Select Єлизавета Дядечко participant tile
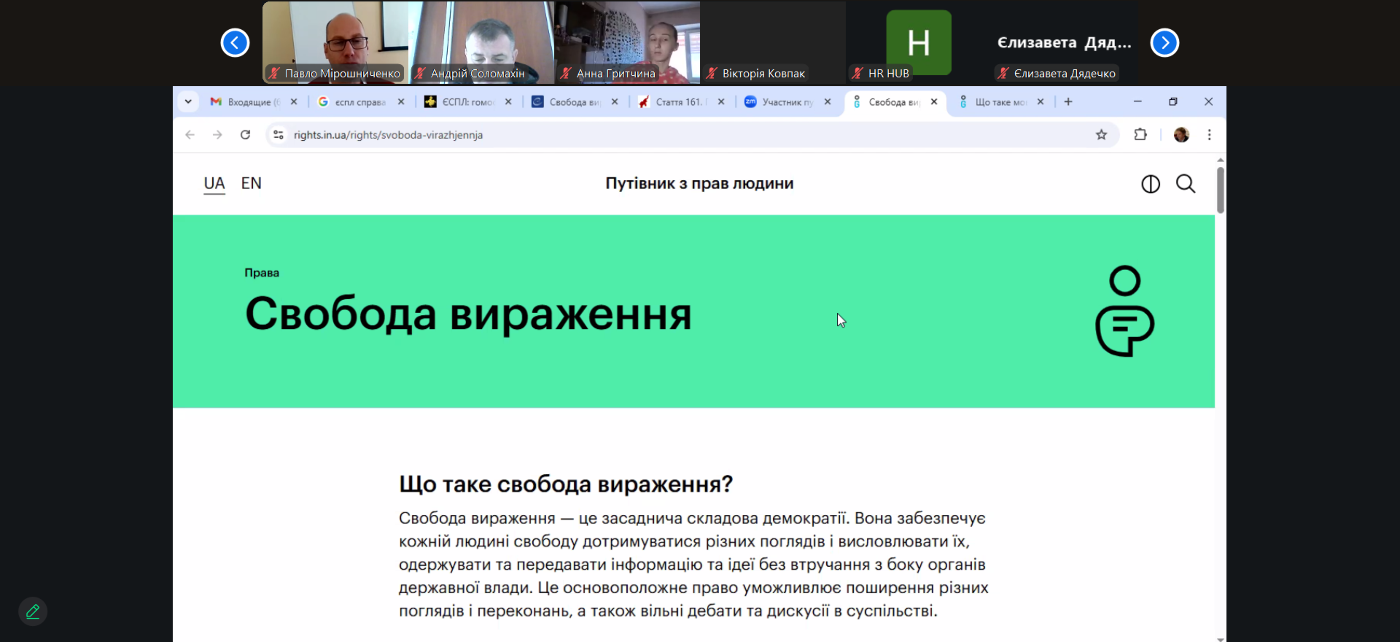The height and width of the screenshot is (642, 1400). tap(1065, 42)
